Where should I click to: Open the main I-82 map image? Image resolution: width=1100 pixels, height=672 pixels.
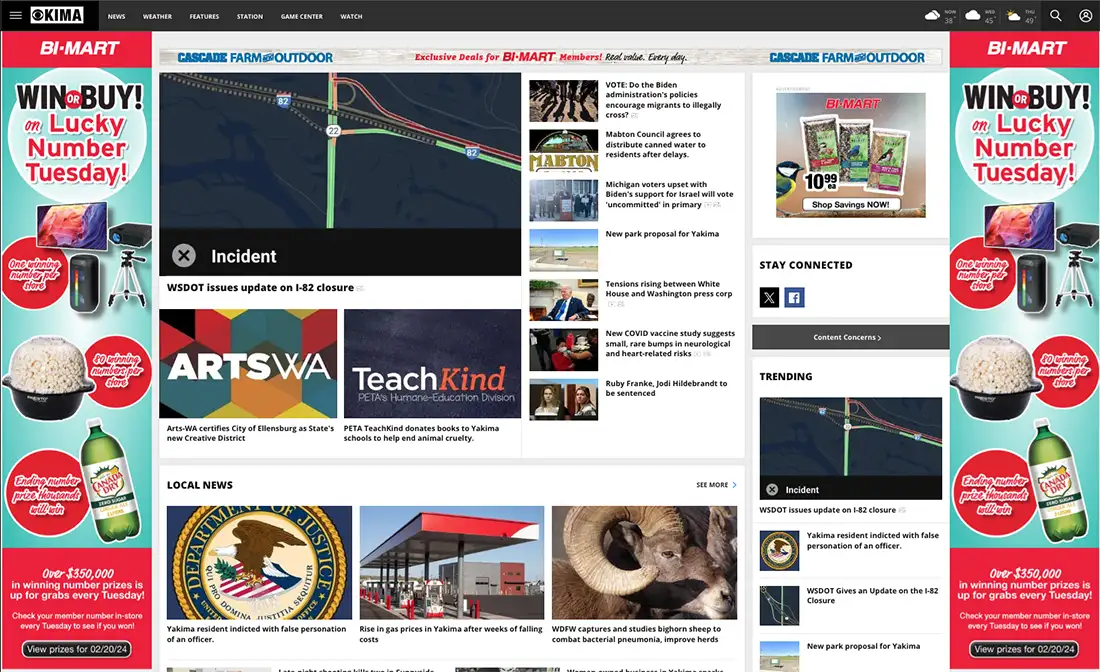pos(340,174)
